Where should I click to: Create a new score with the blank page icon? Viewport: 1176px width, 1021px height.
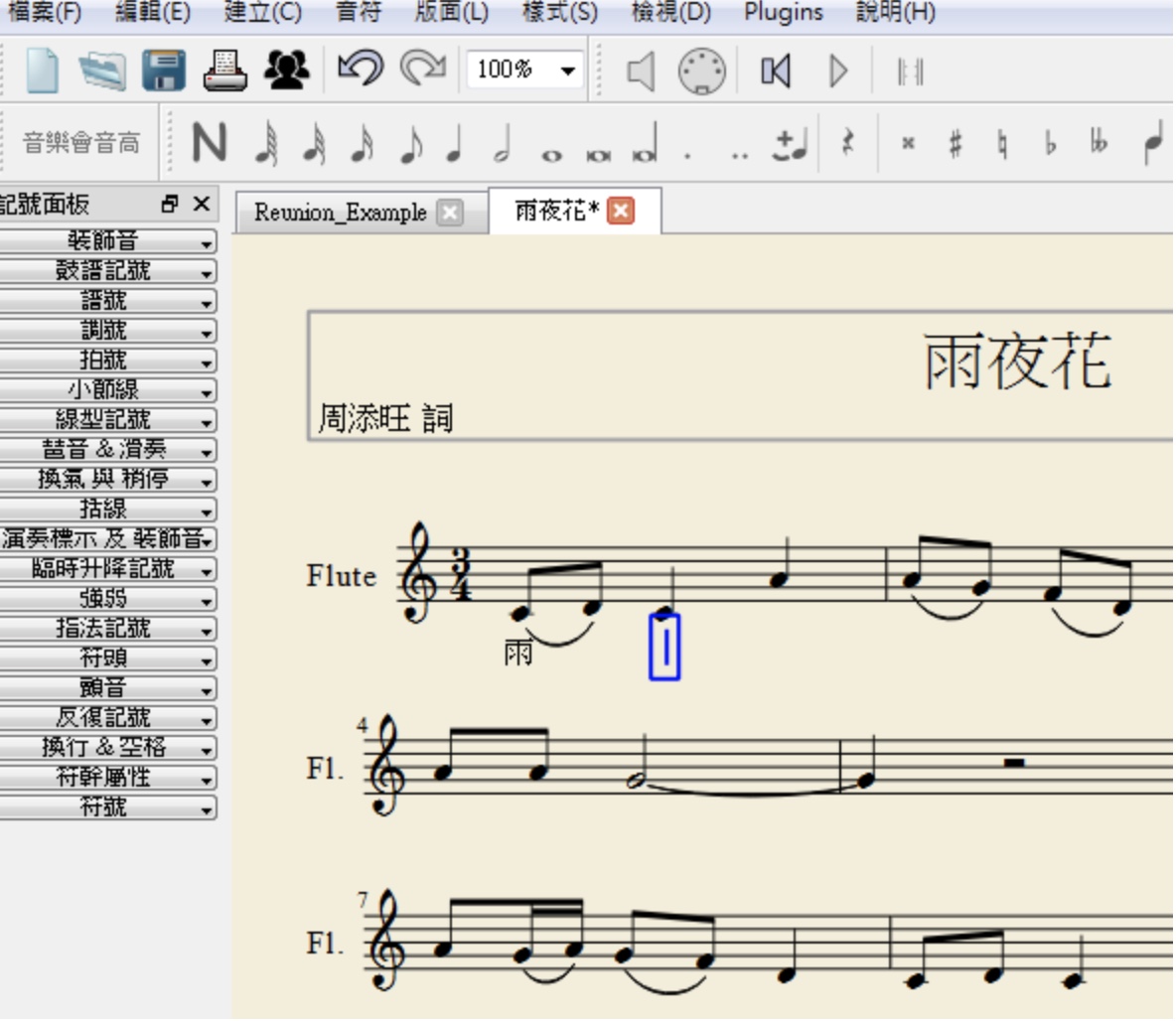click(x=42, y=71)
